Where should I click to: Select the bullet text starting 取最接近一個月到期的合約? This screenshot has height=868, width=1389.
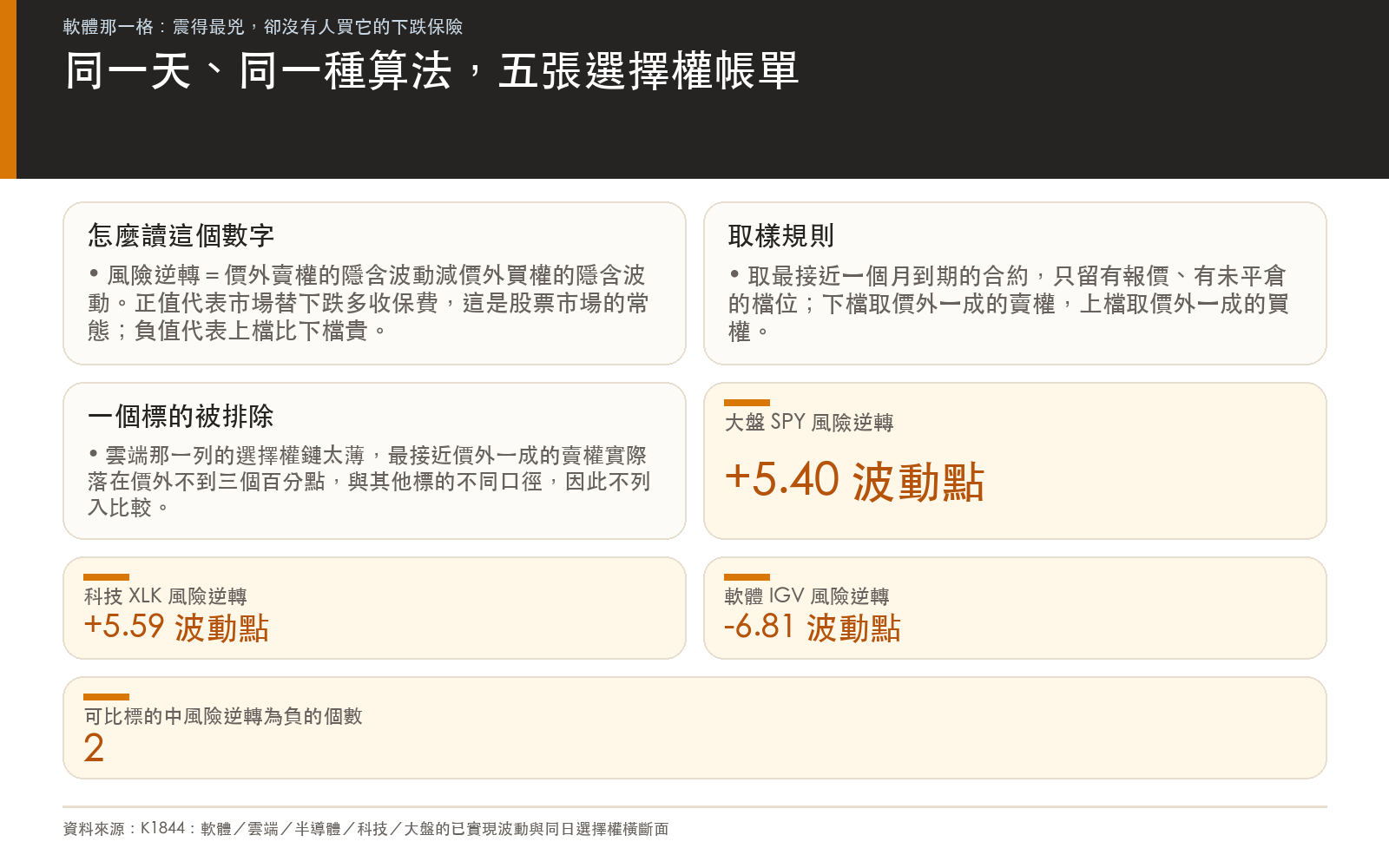click(1009, 303)
